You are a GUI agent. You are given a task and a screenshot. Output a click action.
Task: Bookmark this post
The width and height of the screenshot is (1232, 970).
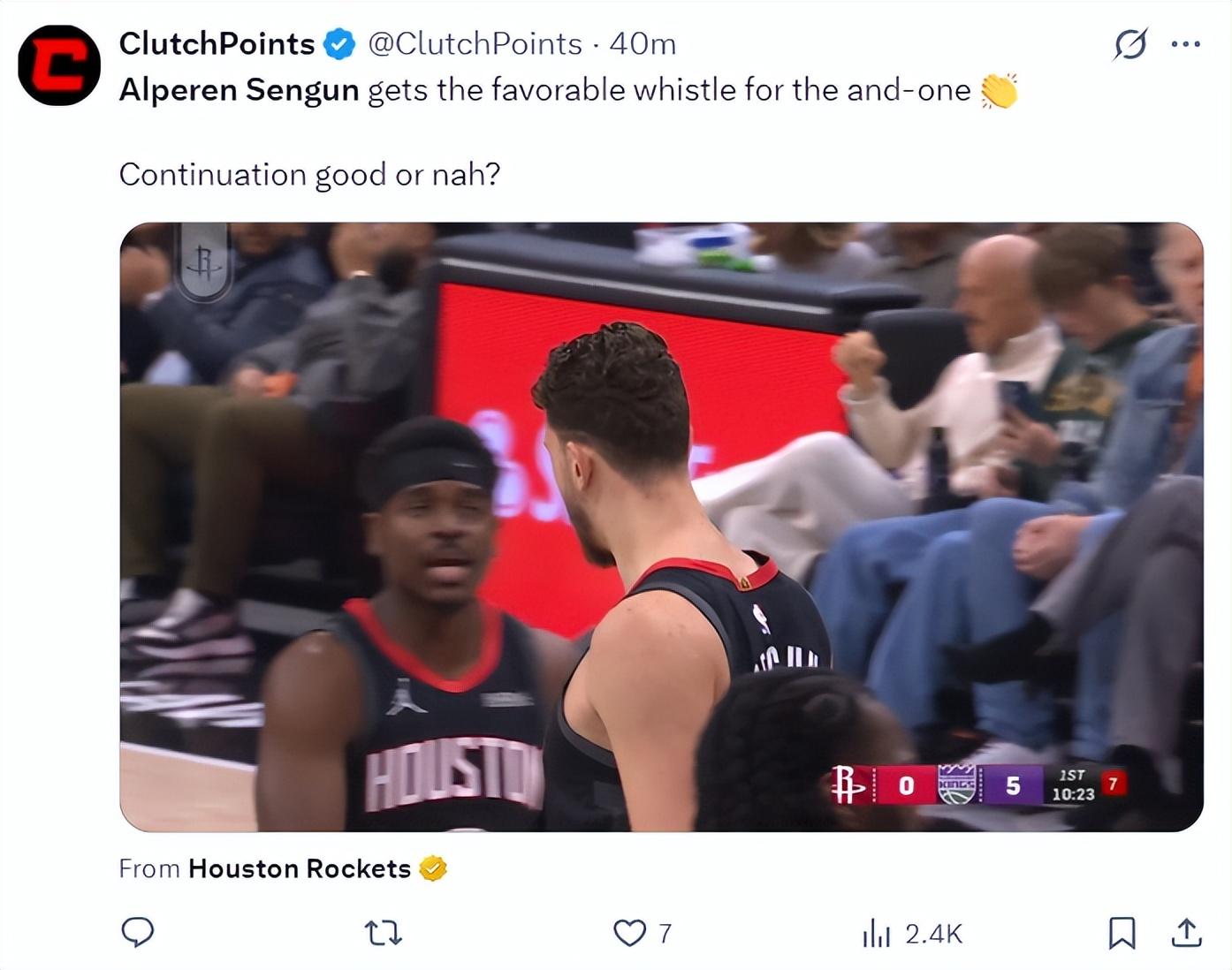tap(1122, 933)
